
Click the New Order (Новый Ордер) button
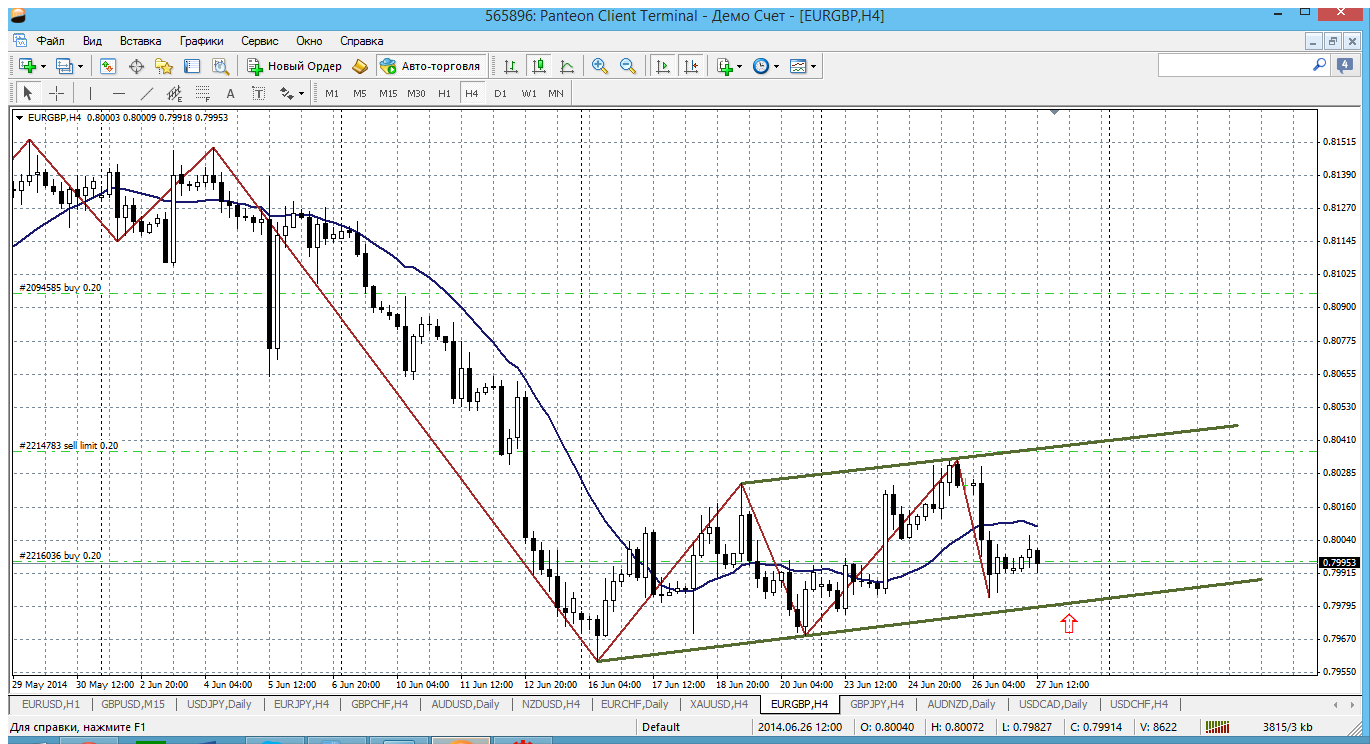[295, 66]
